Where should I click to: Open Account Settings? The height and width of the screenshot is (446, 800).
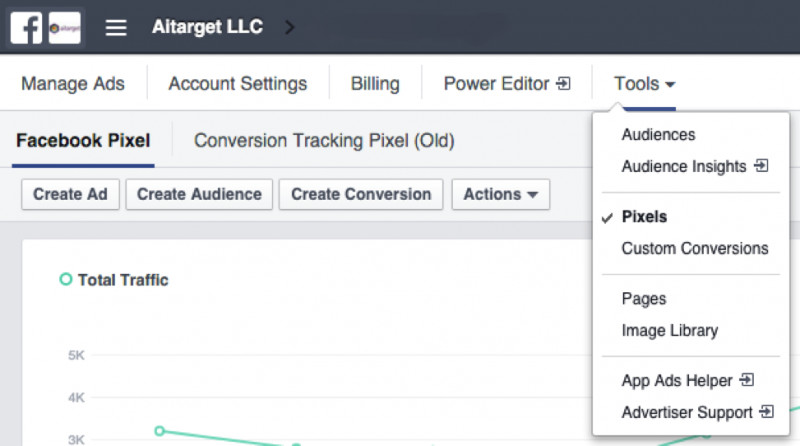pos(238,84)
